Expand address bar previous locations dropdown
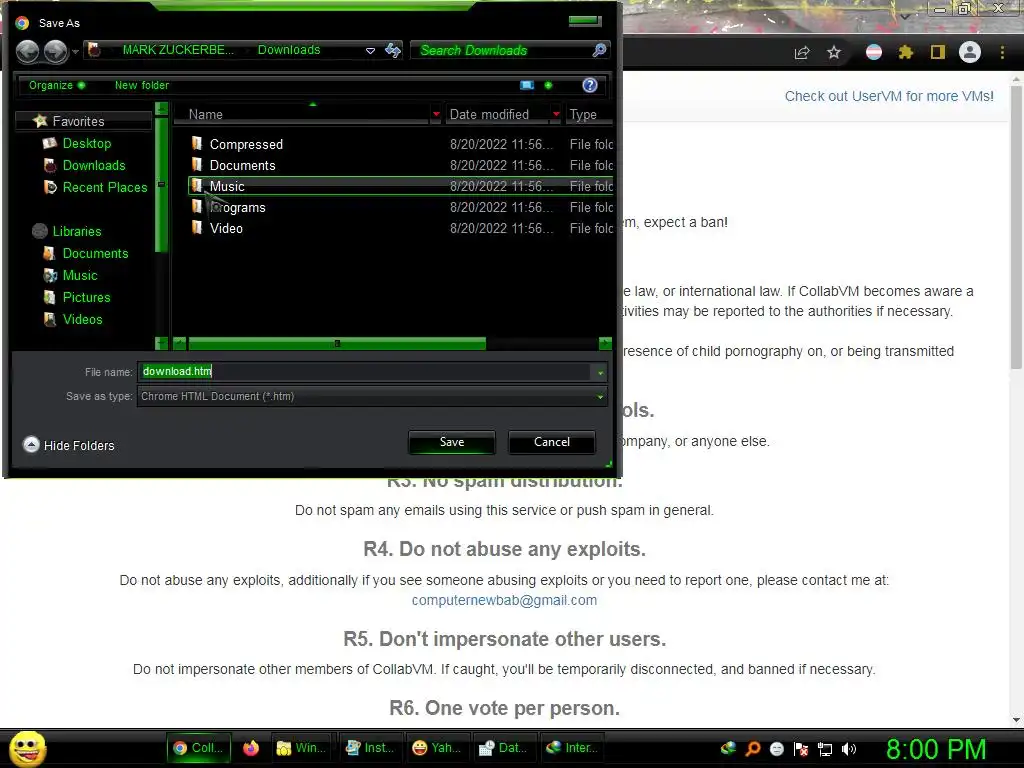Viewport: 1024px width, 768px height. coord(370,50)
